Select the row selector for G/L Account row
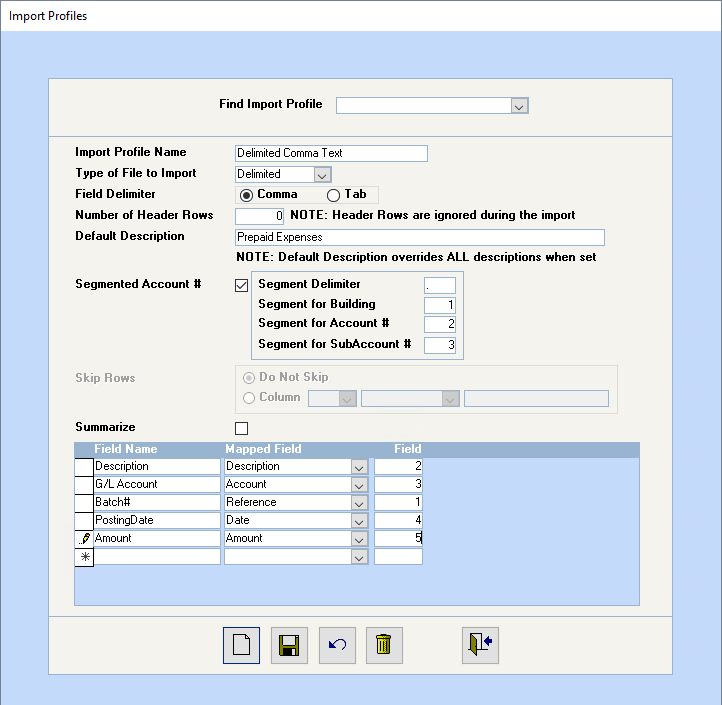 (84, 484)
